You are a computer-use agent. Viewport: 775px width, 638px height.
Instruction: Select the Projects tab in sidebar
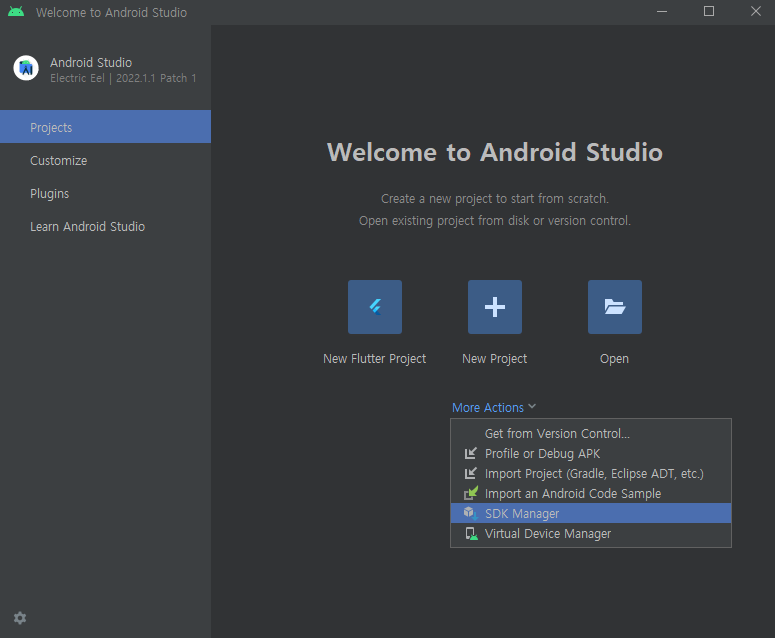click(105, 127)
